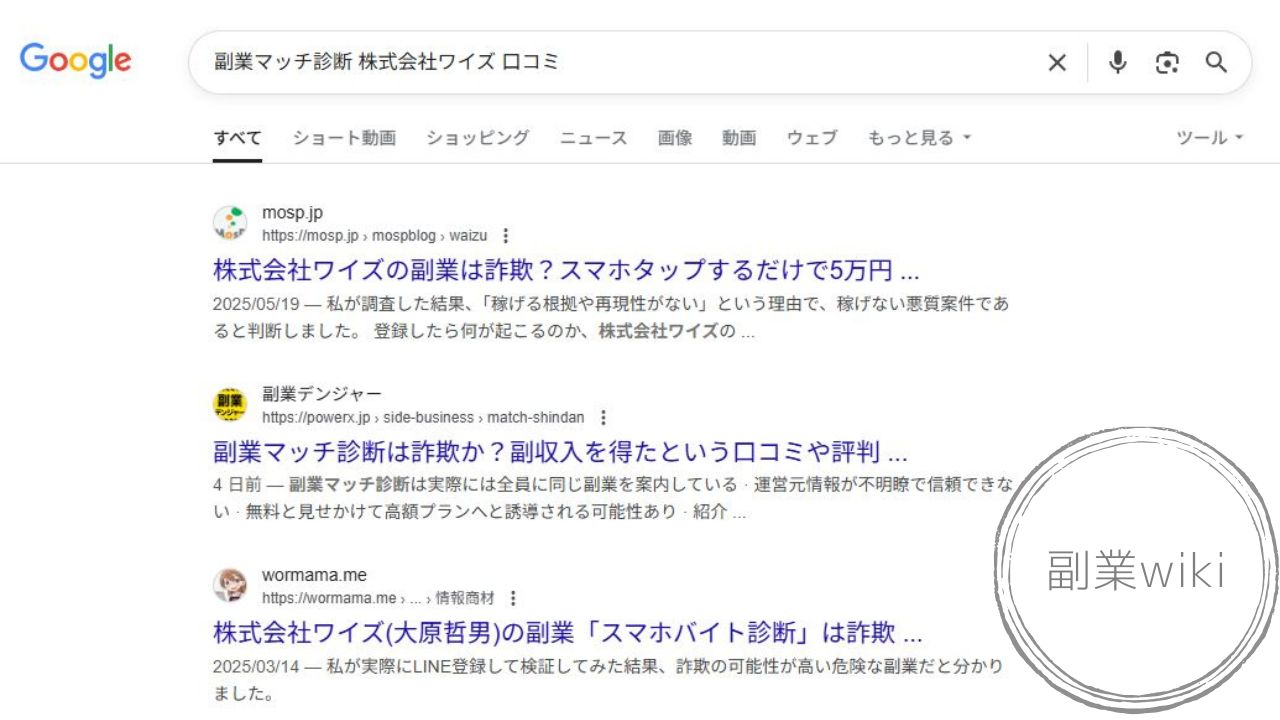
Task: Click the https://mosp.jp › mospblog › waizu URL
Action: (x=375, y=236)
